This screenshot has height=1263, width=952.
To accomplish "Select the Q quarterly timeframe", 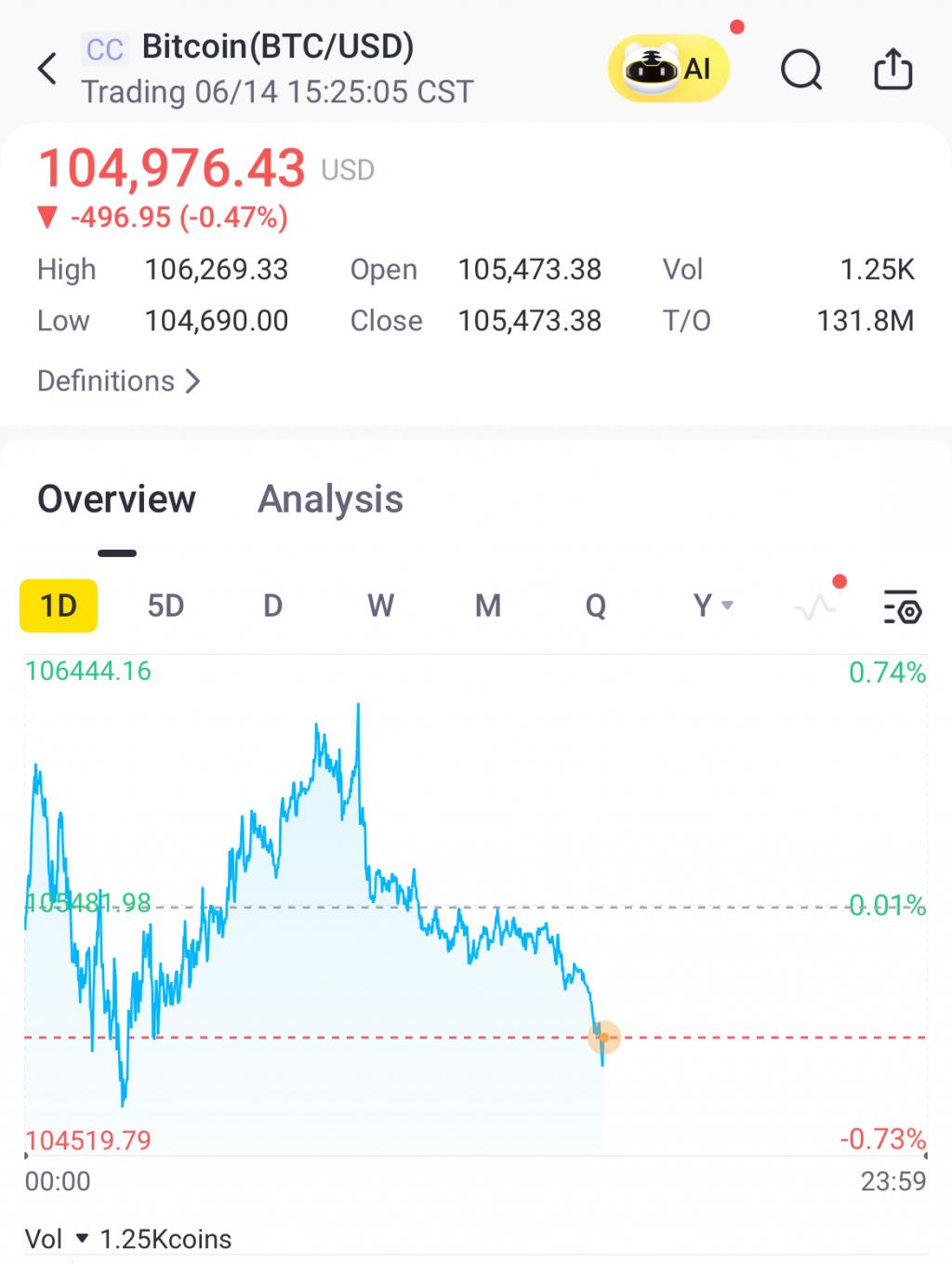I will pyautogui.click(x=596, y=606).
